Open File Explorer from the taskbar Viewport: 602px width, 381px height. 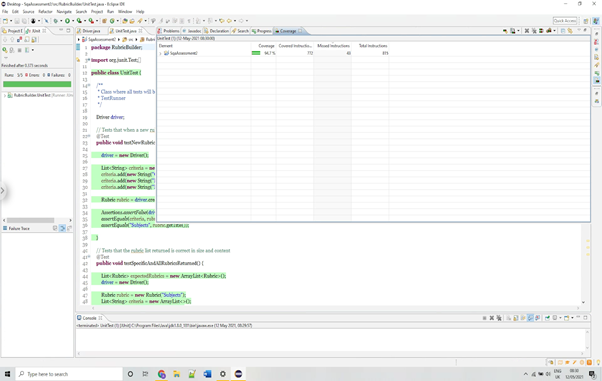tap(177, 374)
